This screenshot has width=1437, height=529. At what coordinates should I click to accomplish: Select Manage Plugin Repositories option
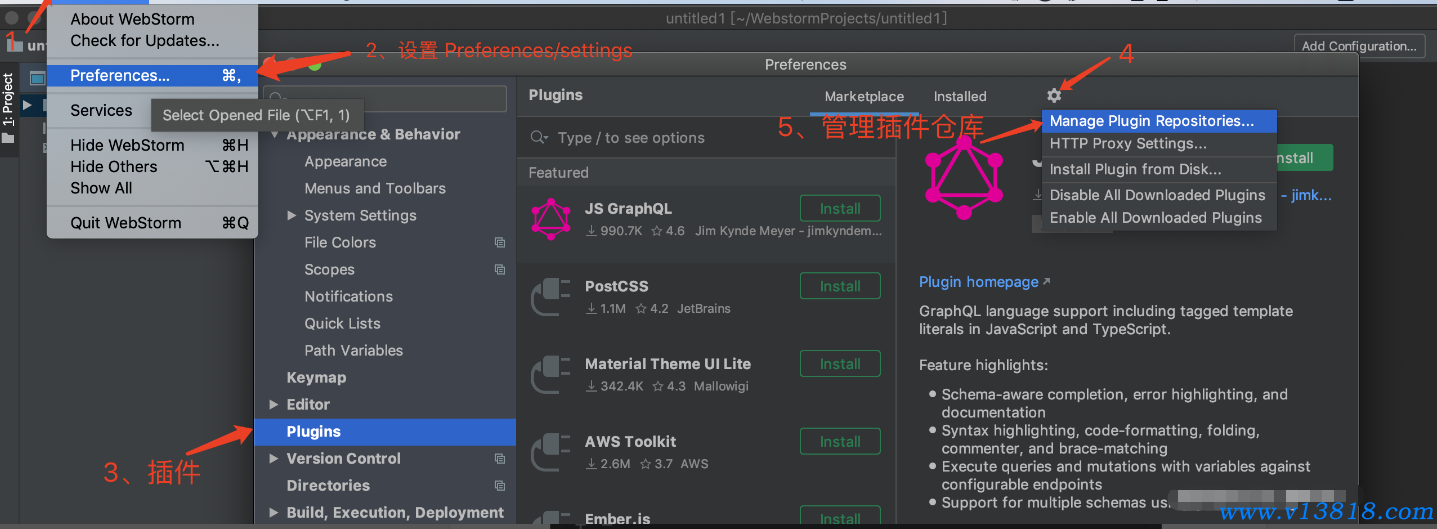click(1159, 121)
